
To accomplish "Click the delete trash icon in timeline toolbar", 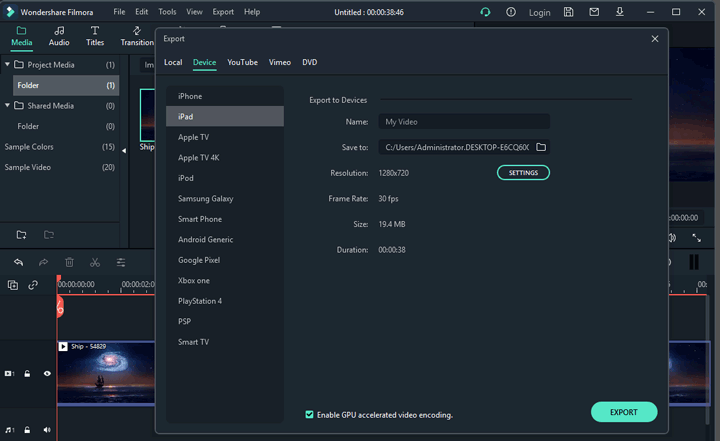I will (69, 263).
